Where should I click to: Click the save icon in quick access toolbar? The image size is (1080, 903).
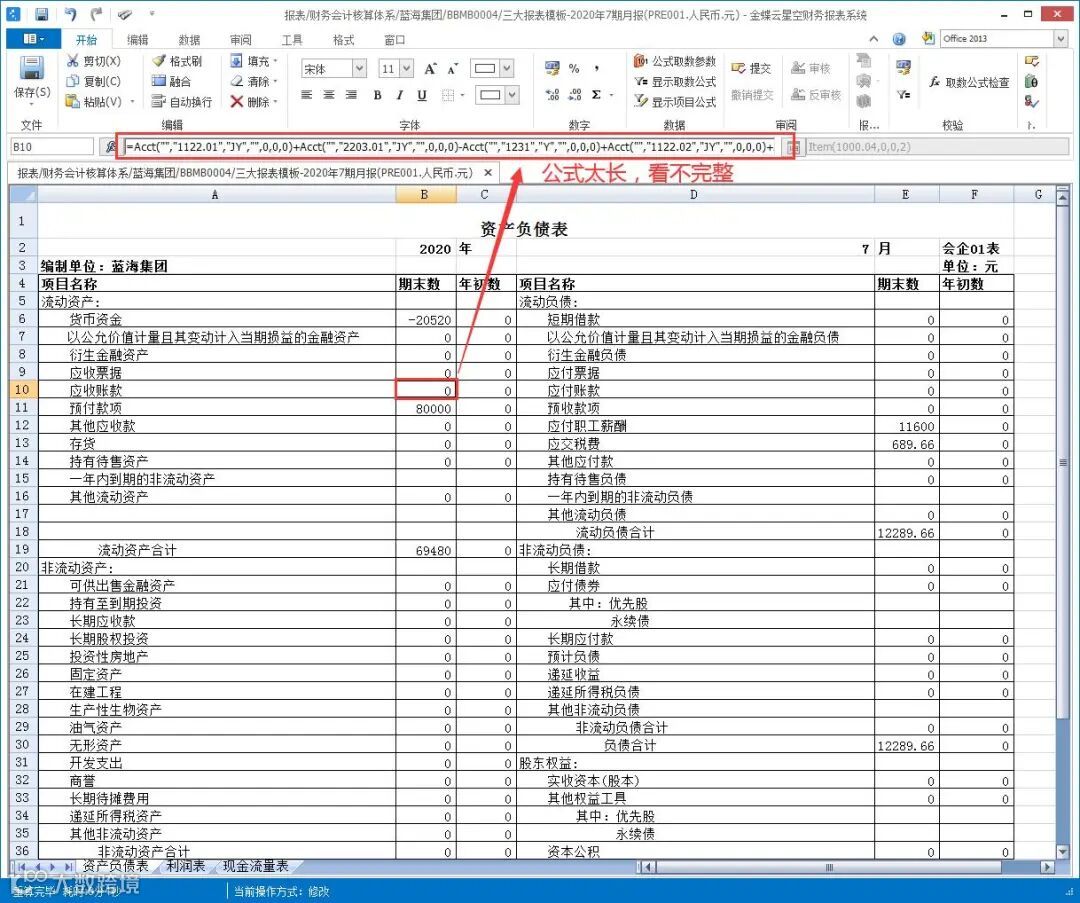click(41, 14)
